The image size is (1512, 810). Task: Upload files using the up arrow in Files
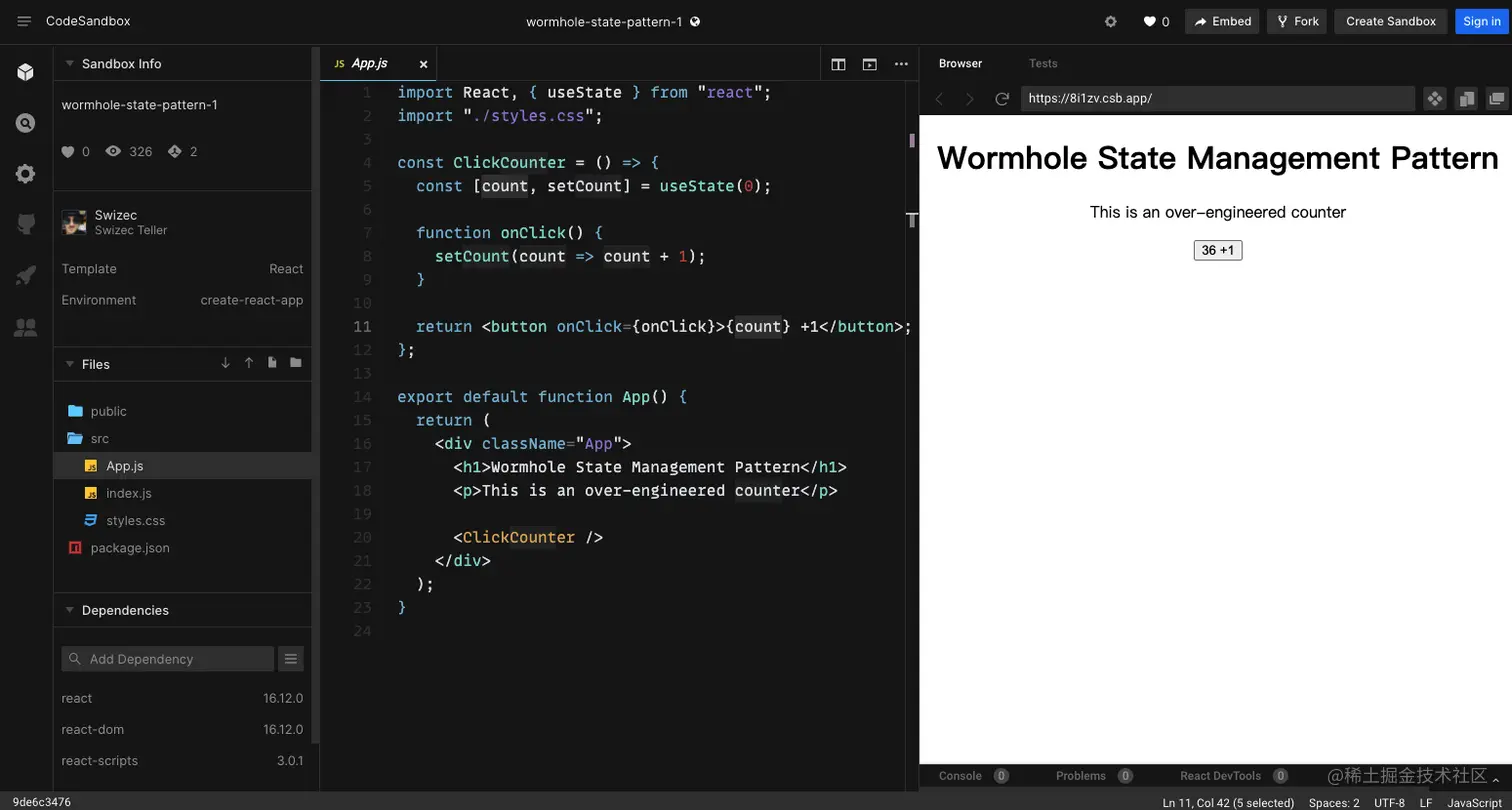249,363
